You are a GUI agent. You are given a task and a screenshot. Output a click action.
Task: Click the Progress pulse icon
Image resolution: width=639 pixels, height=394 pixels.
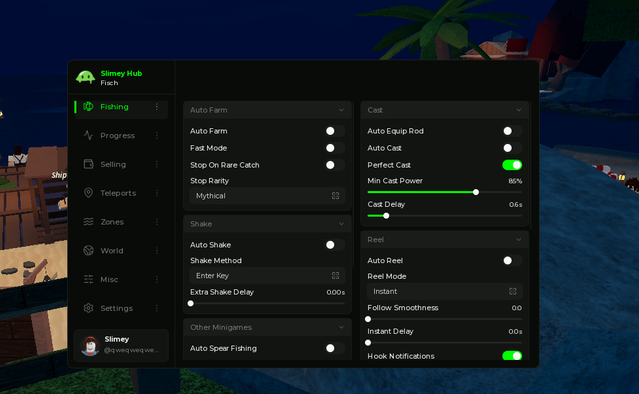(88, 135)
